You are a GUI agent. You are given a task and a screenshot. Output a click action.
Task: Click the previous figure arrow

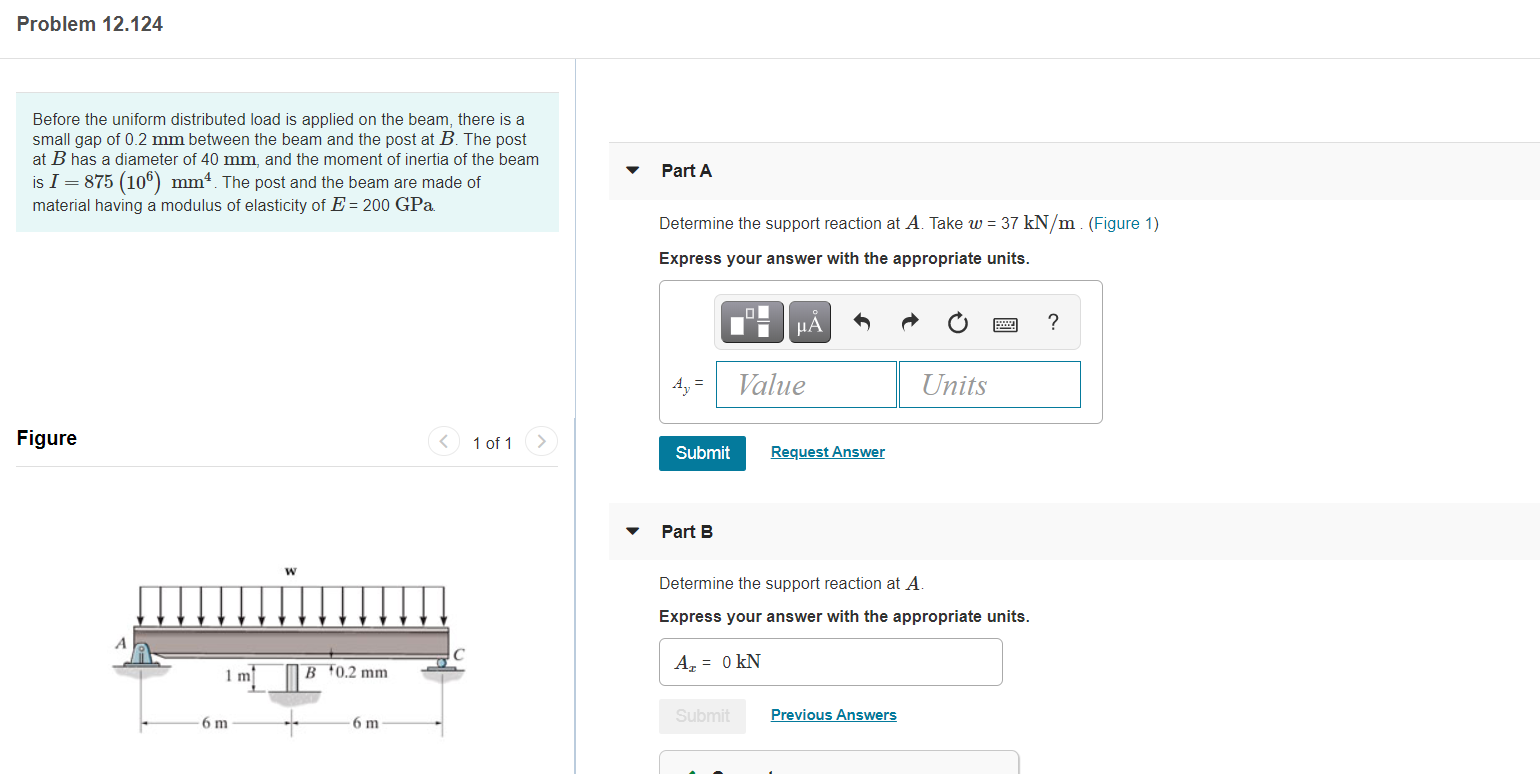(x=443, y=441)
